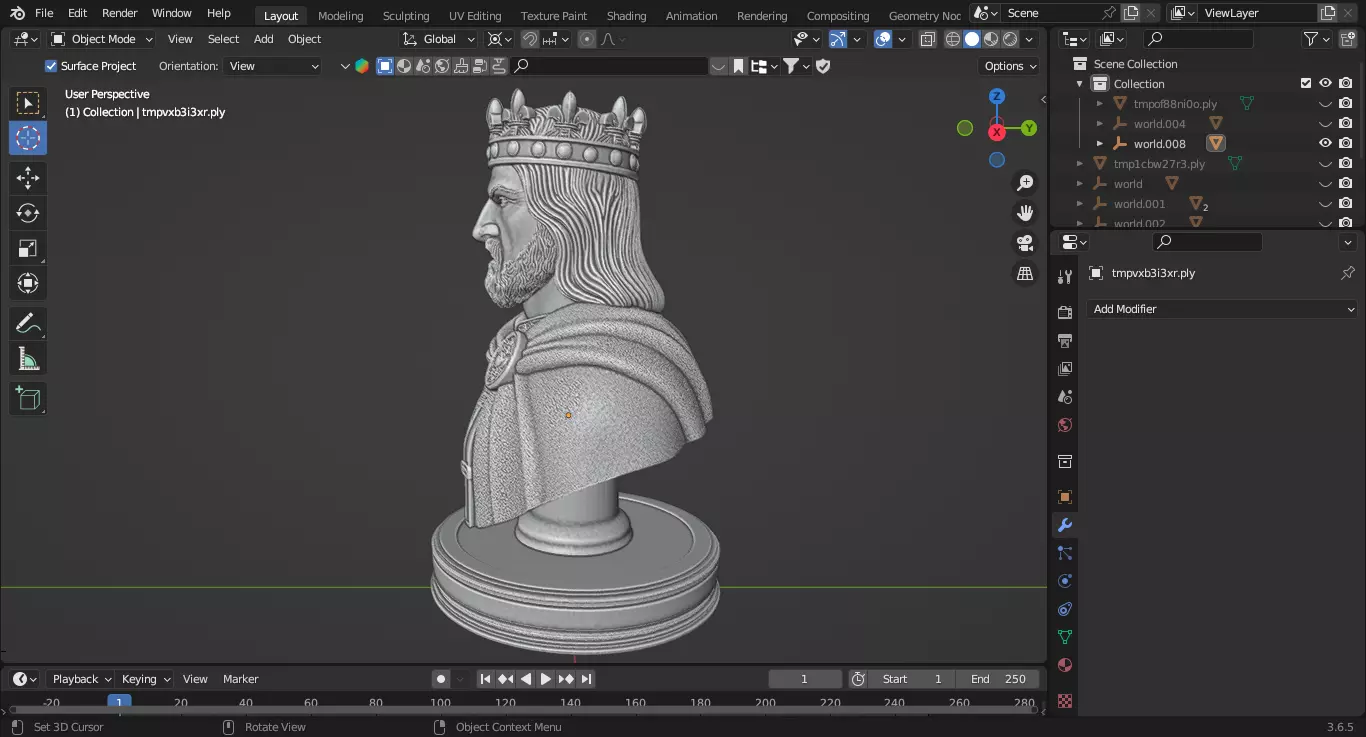Open the Options dropdown

pos(1010,66)
